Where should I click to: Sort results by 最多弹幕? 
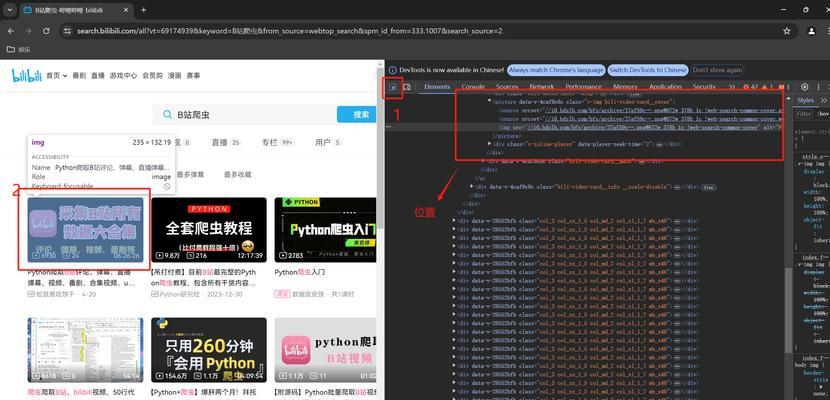190,175
